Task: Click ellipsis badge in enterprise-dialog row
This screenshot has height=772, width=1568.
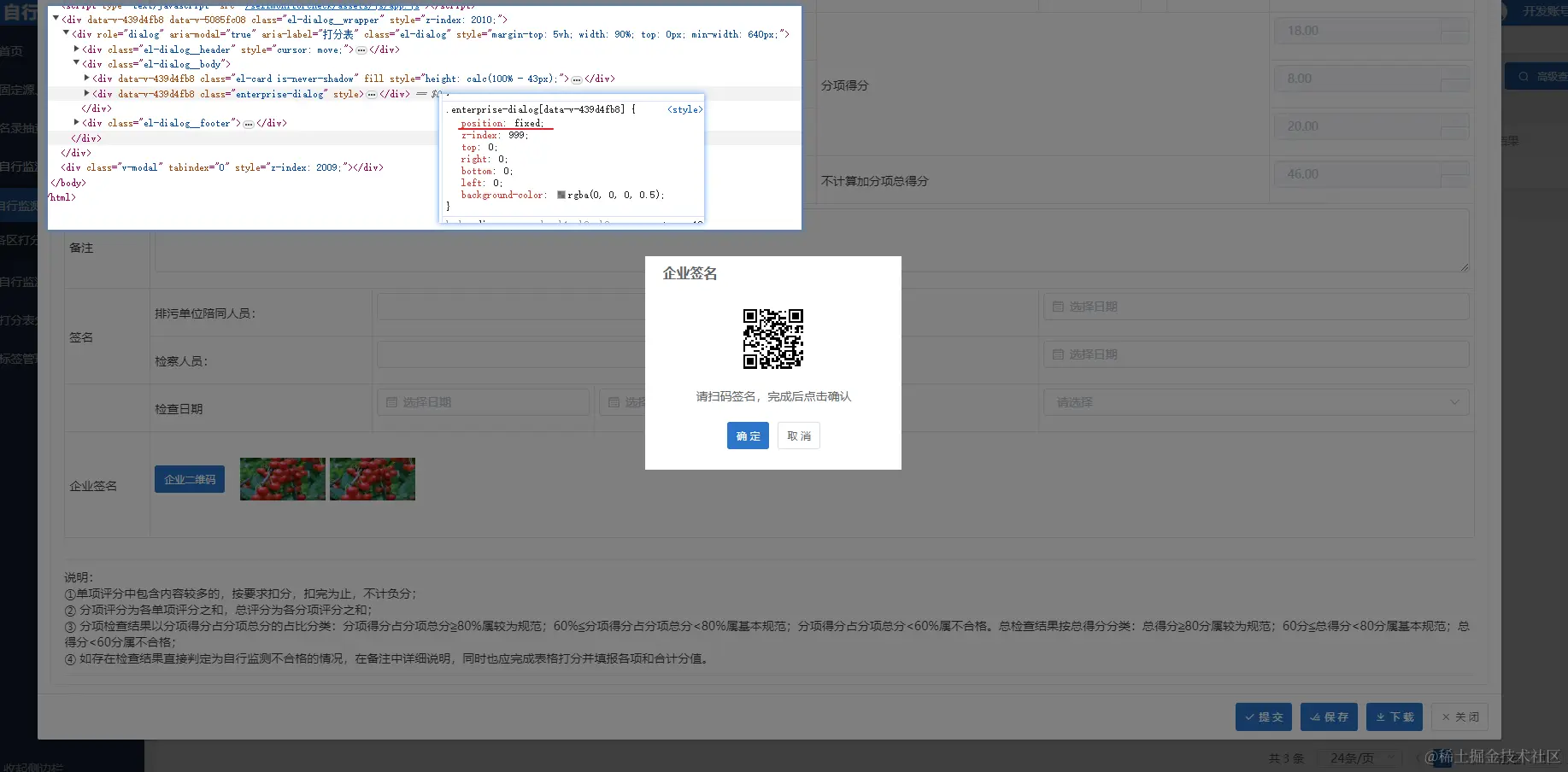Action: (x=372, y=94)
